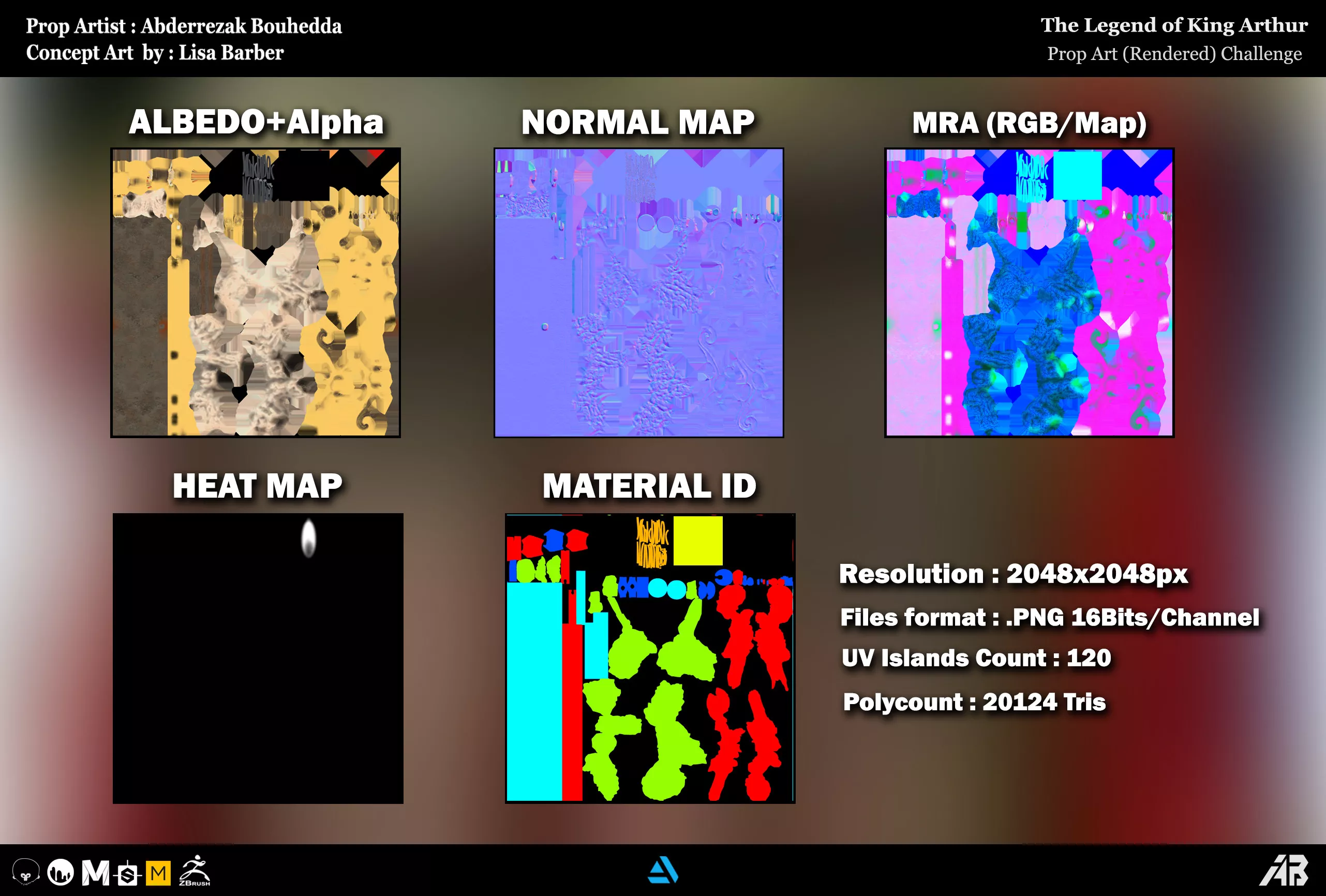Click the blue ArtStation logo
The width and height of the screenshot is (1326, 896).
(662, 870)
